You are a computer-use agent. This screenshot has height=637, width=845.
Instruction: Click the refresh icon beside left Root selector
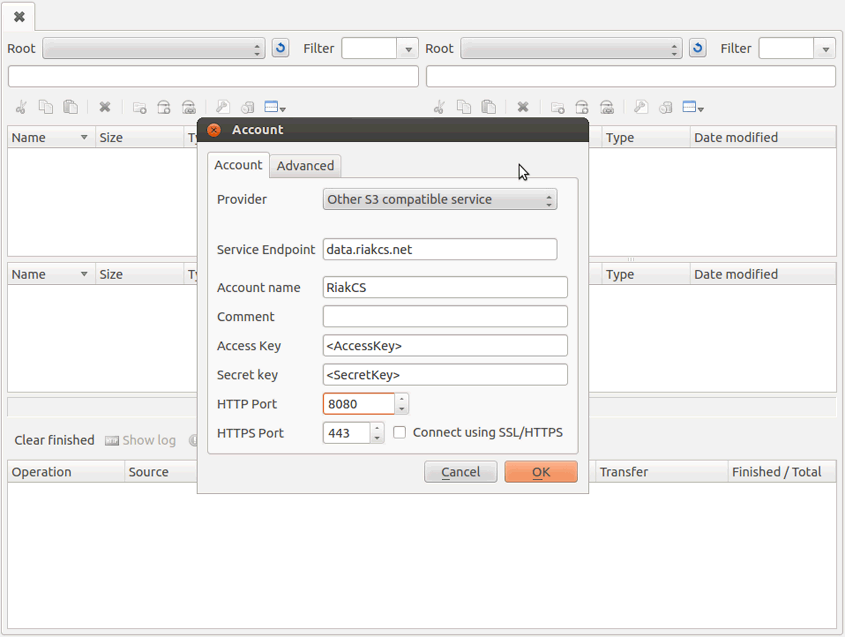pos(280,47)
